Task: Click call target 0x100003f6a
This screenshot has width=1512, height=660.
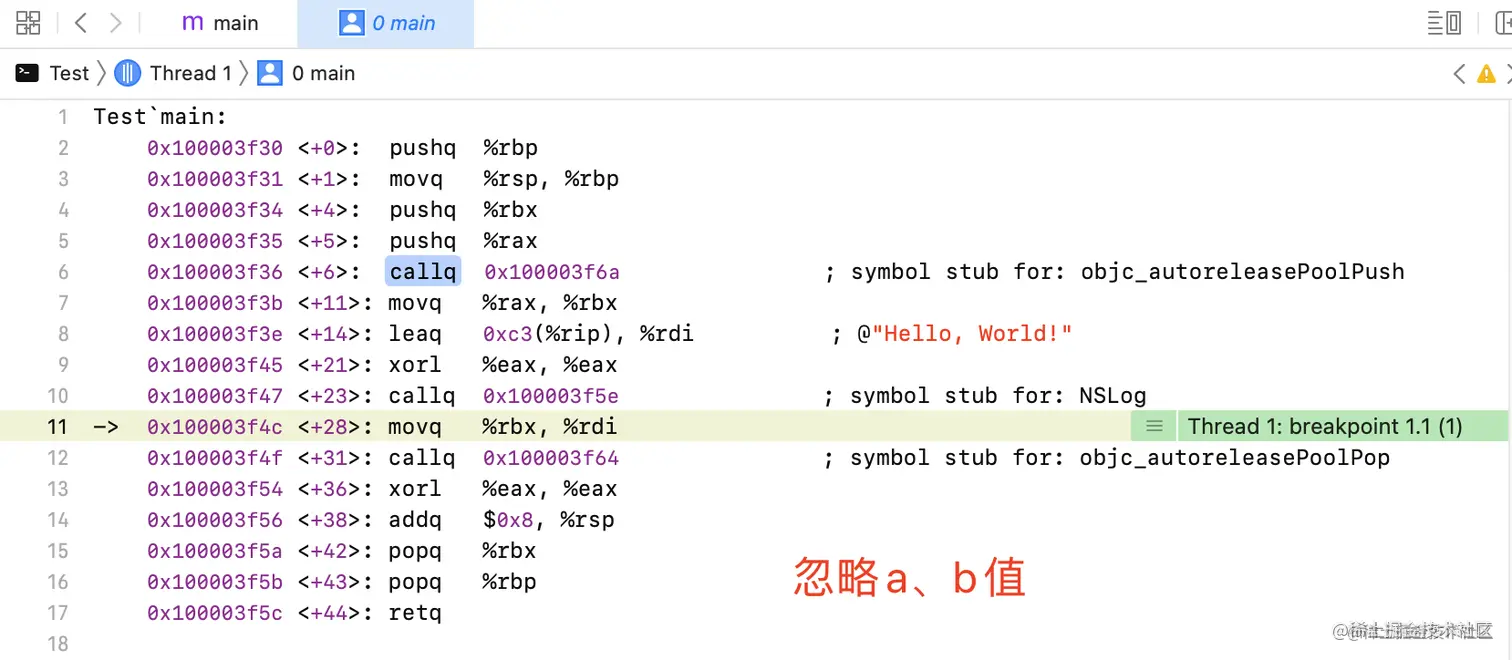Action: (552, 272)
